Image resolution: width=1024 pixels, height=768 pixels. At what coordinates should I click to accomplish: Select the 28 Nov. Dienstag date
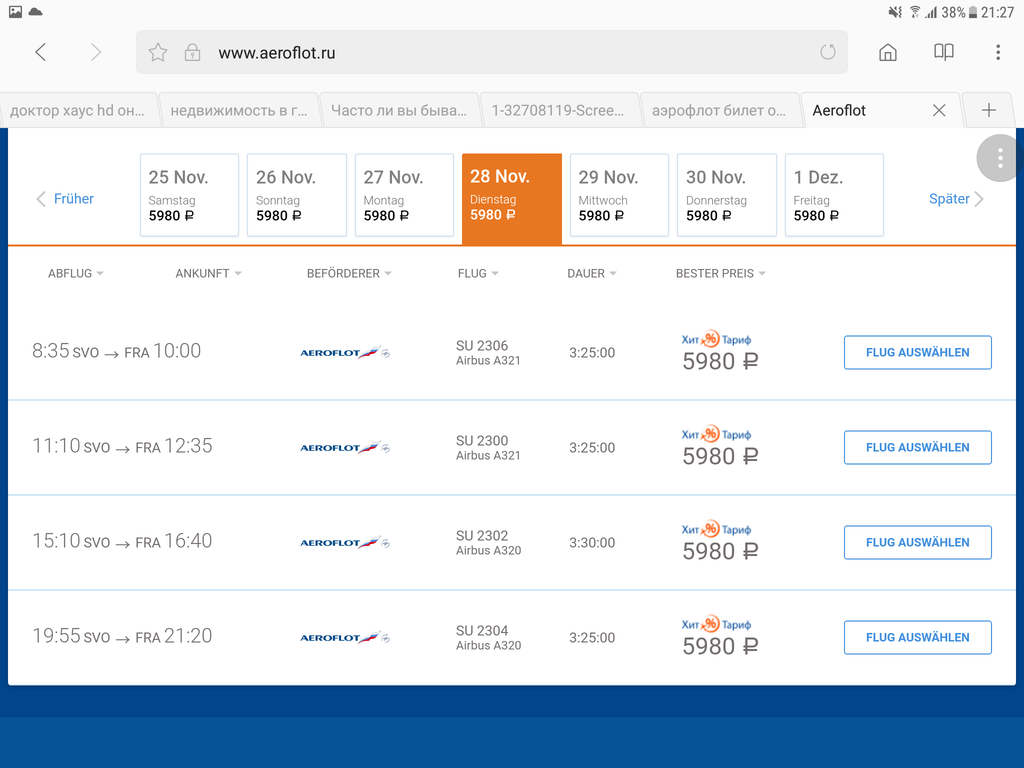tap(512, 199)
